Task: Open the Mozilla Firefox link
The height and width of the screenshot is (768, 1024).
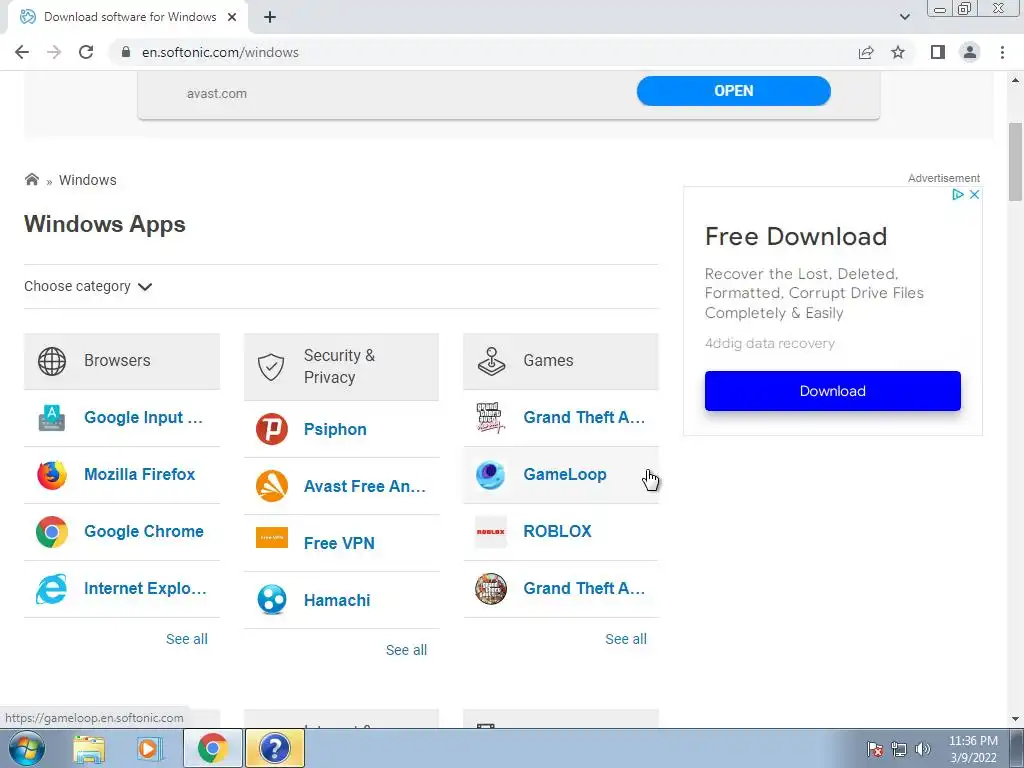Action: 140,475
